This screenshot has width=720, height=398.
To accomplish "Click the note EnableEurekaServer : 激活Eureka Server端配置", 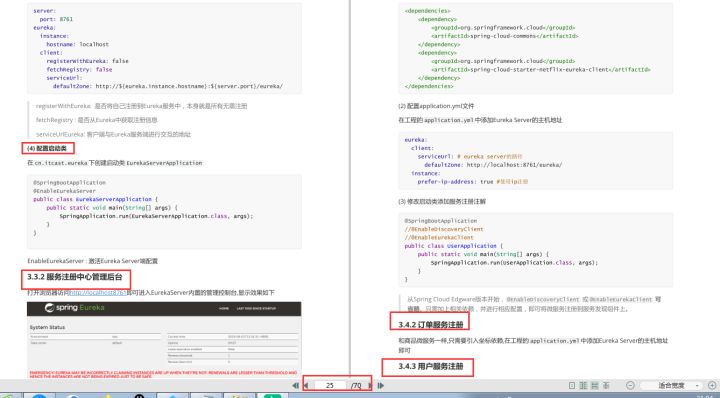I will click(92, 261).
